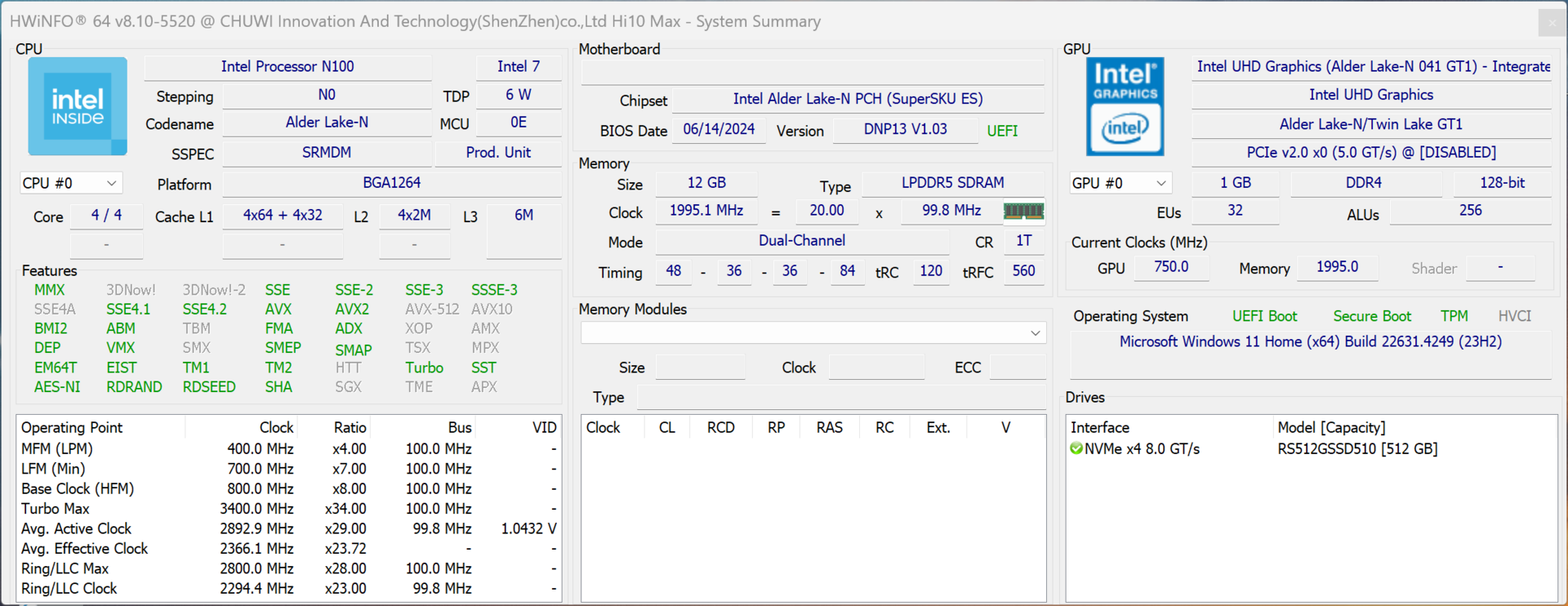
Task: Click the Secure Boot indicator label
Action: [x=1371, y=316]
